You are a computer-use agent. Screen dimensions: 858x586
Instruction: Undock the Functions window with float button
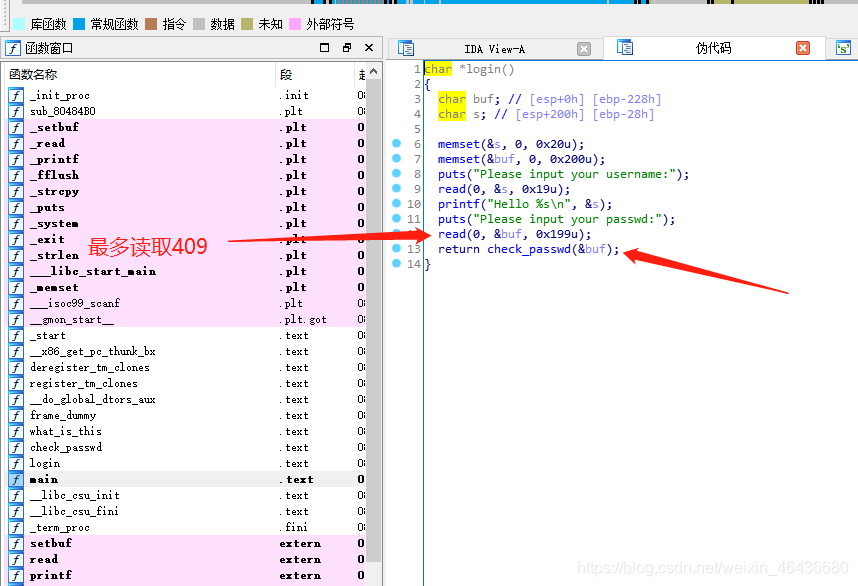pyautogui.click(x=347, y=48)
